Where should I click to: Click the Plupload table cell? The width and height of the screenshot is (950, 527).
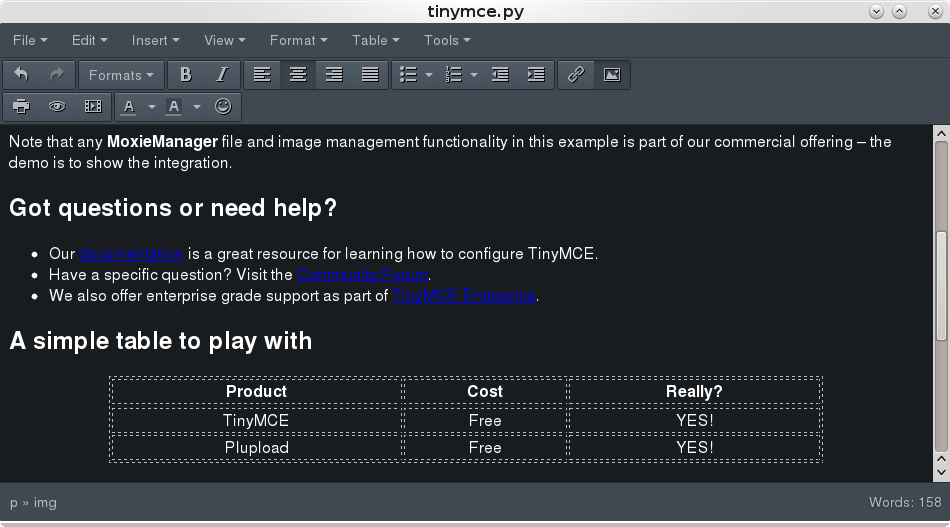pos(256,448)
